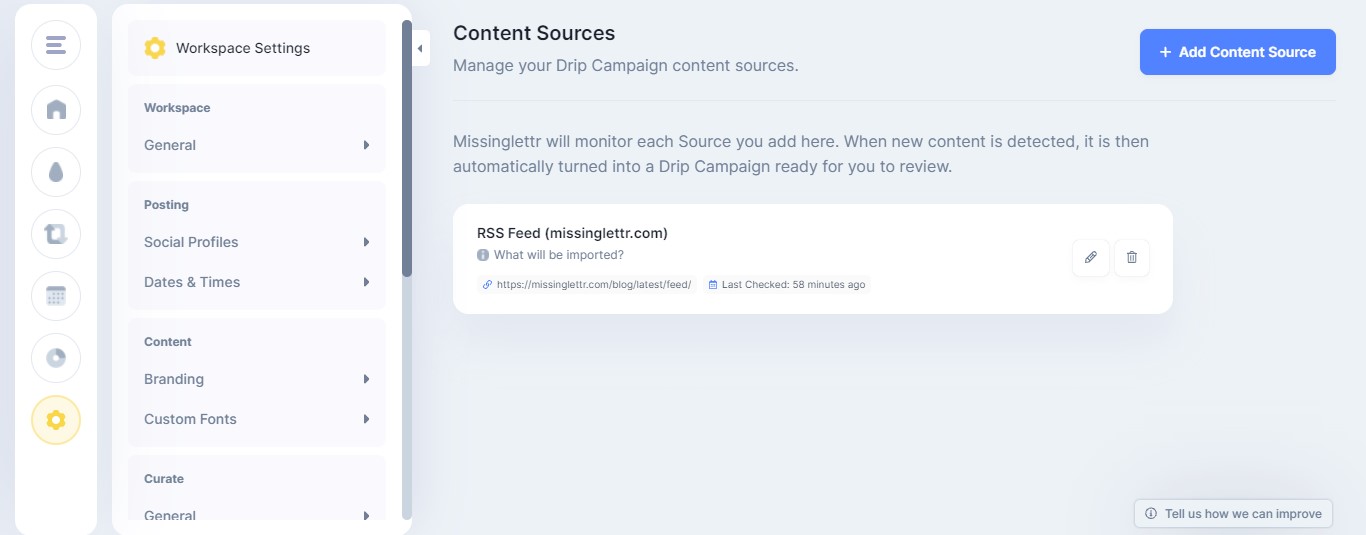Click the Add Content Source button
Viewport: 1366px width, 535px height.
(1238, 52)
